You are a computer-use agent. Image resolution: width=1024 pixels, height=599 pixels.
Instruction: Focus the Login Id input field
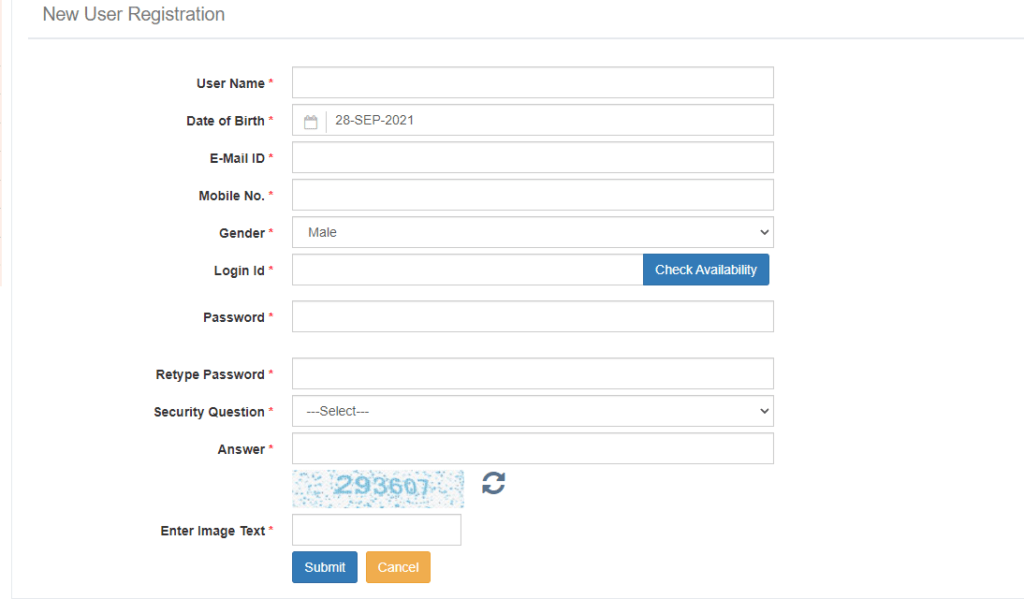[x=467, y=270]
